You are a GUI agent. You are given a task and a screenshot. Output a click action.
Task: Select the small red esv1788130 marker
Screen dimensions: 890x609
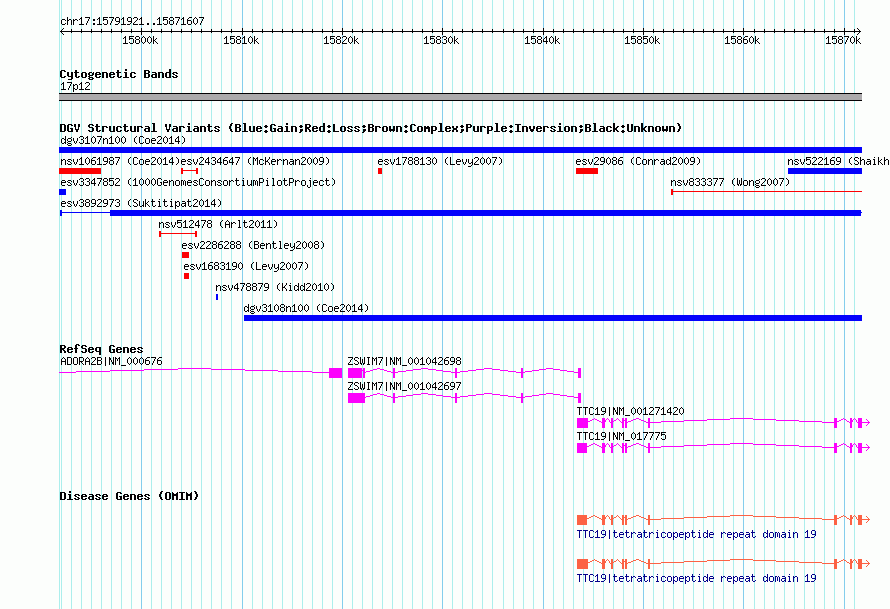pyautogui.click(x=380, y=171)
